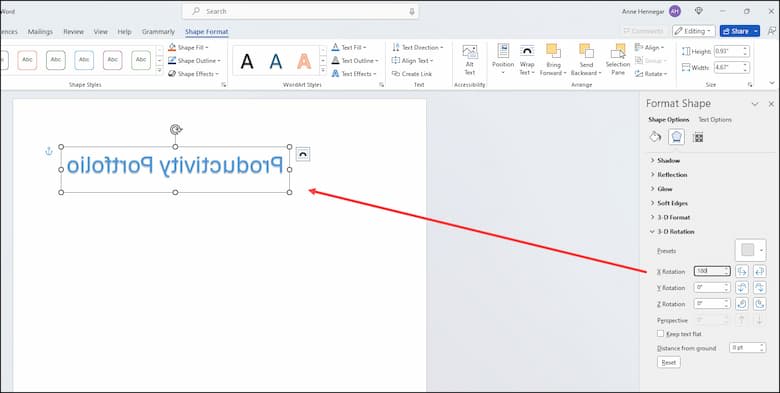Expand the Glow section
The image size is (780, 393).
(662, 189)
